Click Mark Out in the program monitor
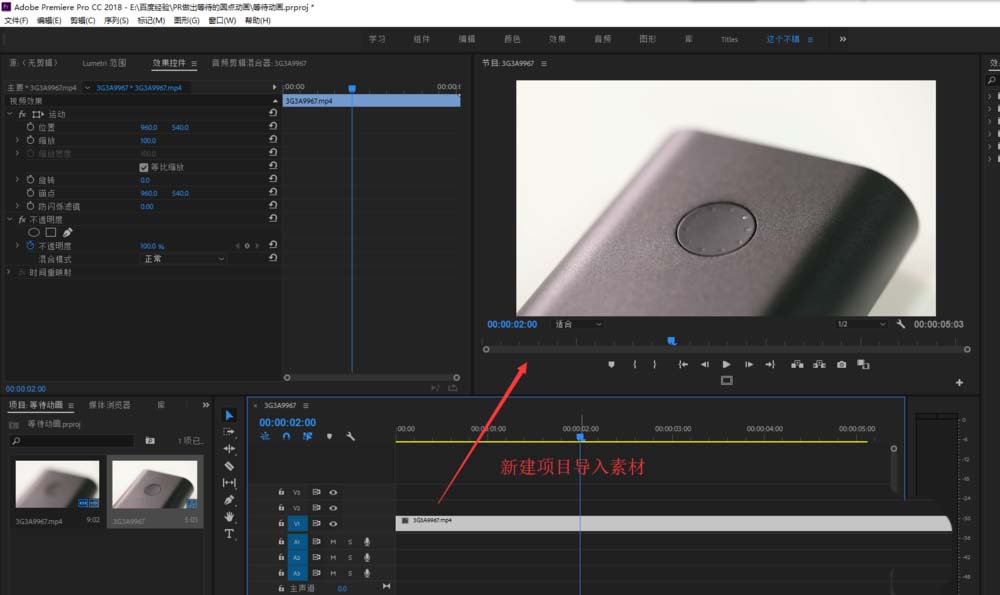Image resolution: width=1000 pixels, height=595 pixels. (x=654, y=364)
